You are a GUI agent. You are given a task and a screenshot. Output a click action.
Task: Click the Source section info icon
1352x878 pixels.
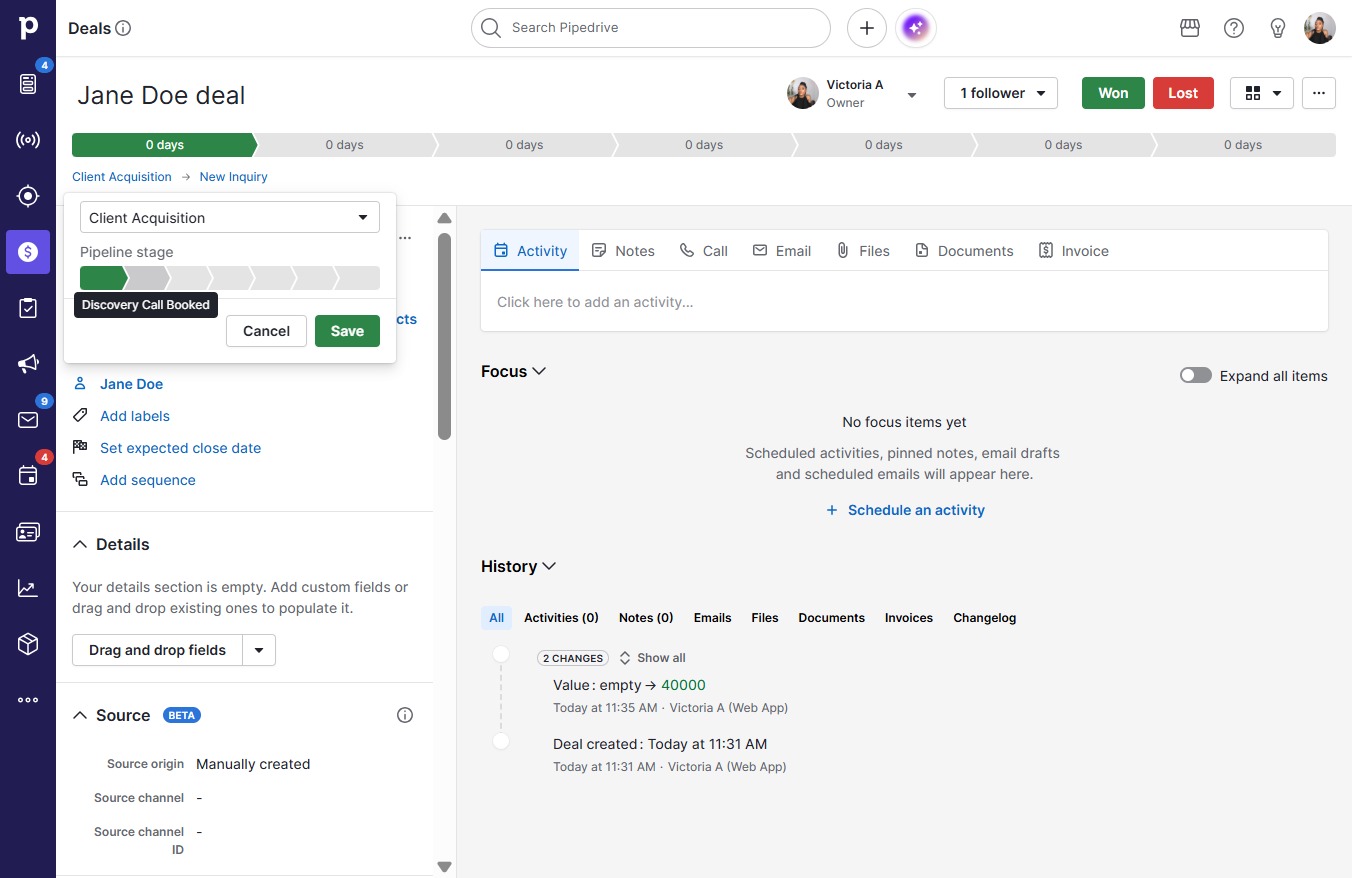point(405,715)
